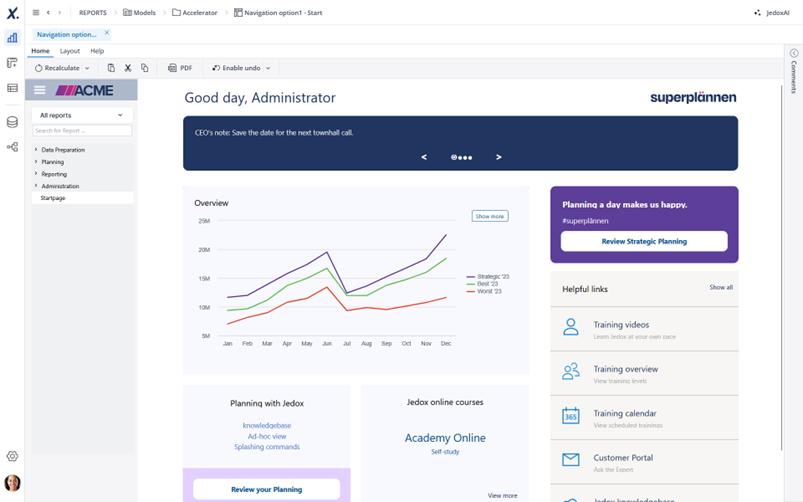Expand the Comments side panel arrow

point(794,53)
